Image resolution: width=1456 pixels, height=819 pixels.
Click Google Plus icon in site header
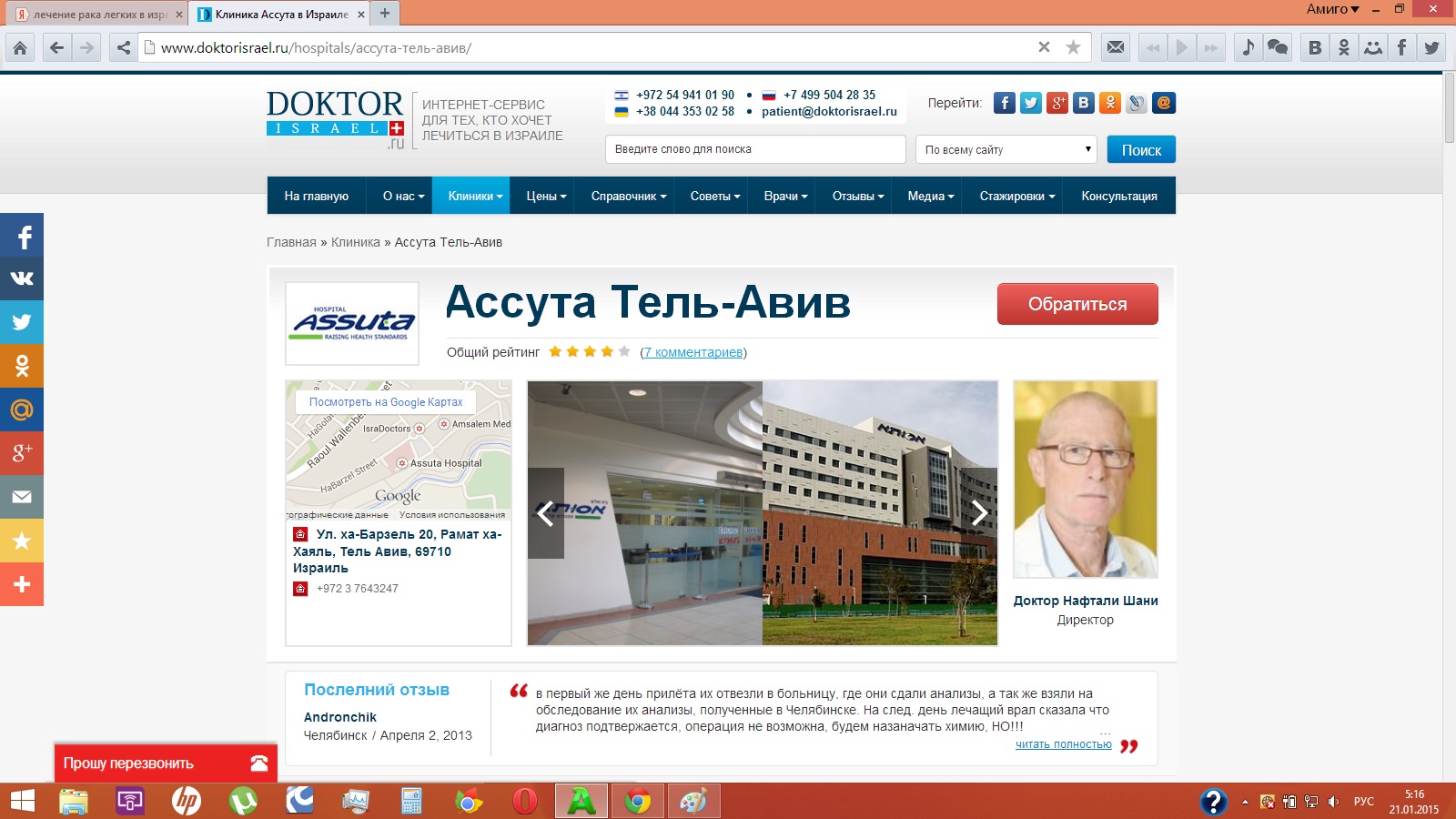click(x=1057, y=103)
